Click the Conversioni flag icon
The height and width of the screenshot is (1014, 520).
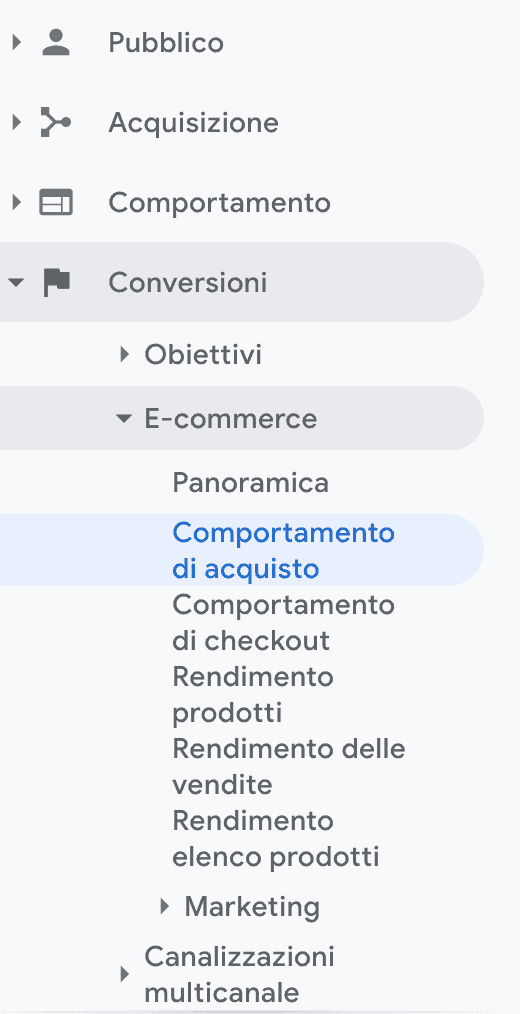click(57, 283)
